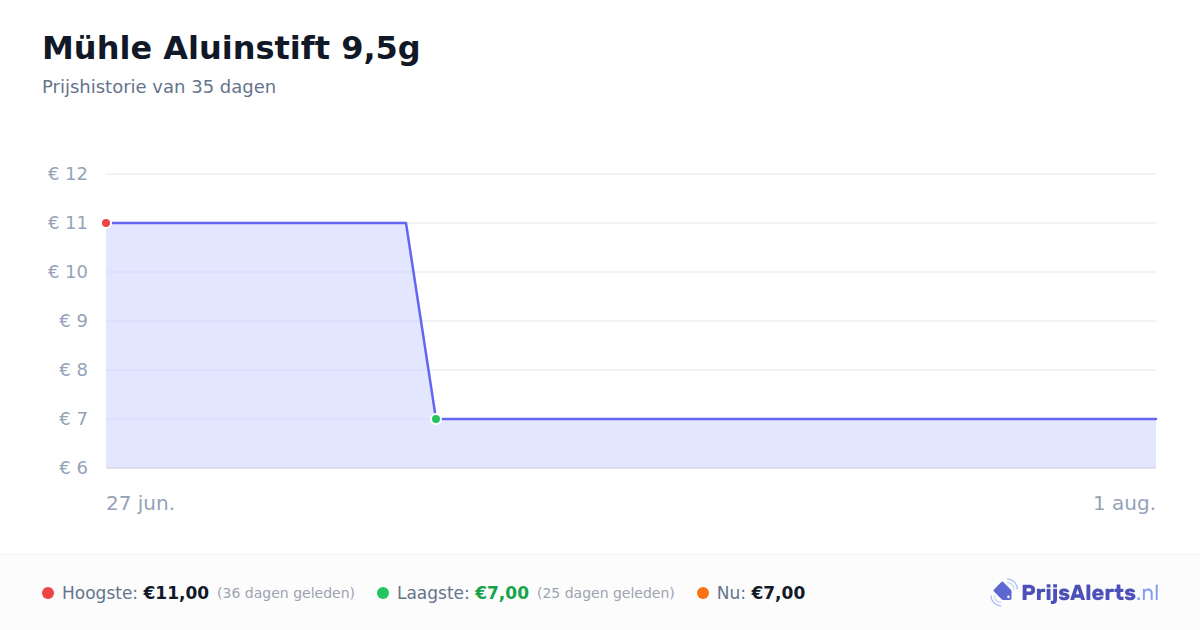Viewport: 1200px width, 630px height.
Task: Open the PrijsAlerts.nl brand link
Action: point(1074,593)
